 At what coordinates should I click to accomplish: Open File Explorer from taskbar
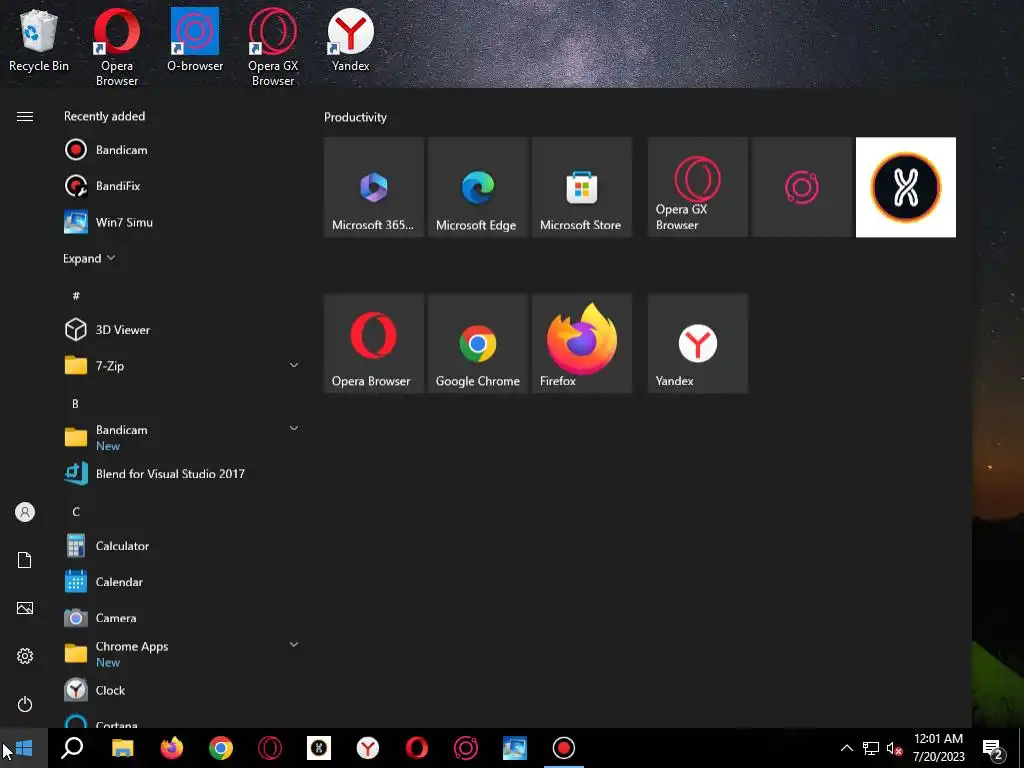point(122,748)
